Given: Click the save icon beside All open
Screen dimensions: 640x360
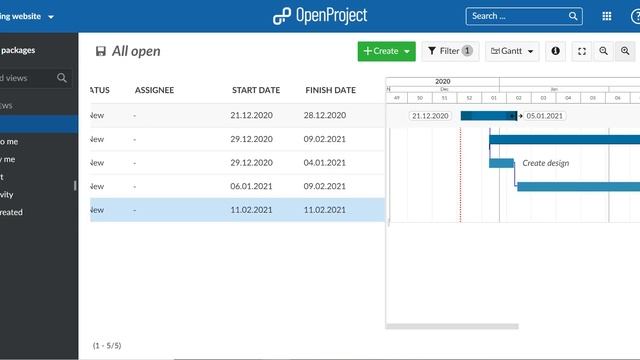Looking at the screenshot, I should click(x=100, y=51).
